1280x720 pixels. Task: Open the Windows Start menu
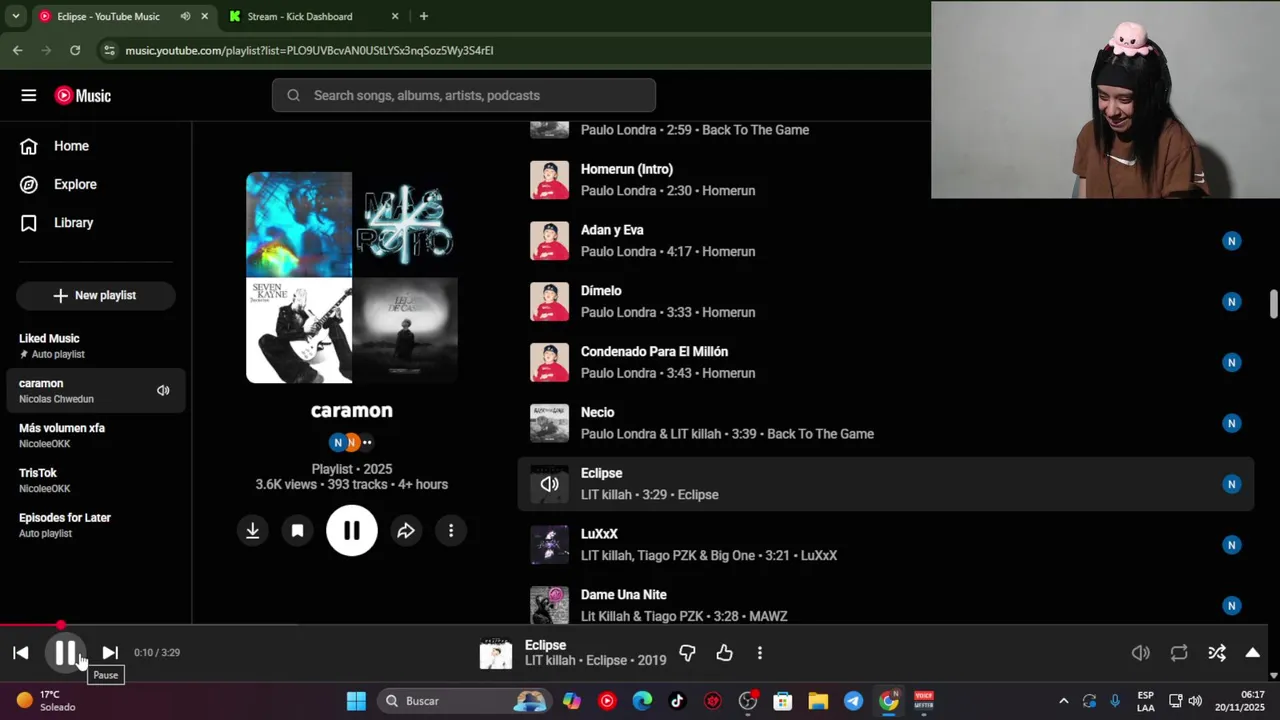coord(356,701)
